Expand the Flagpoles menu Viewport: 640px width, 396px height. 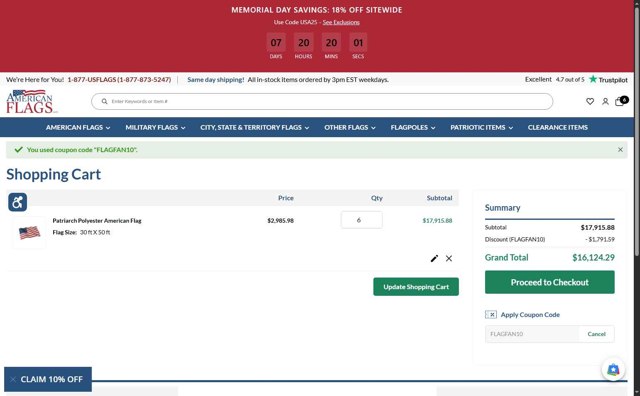[413, 127]
